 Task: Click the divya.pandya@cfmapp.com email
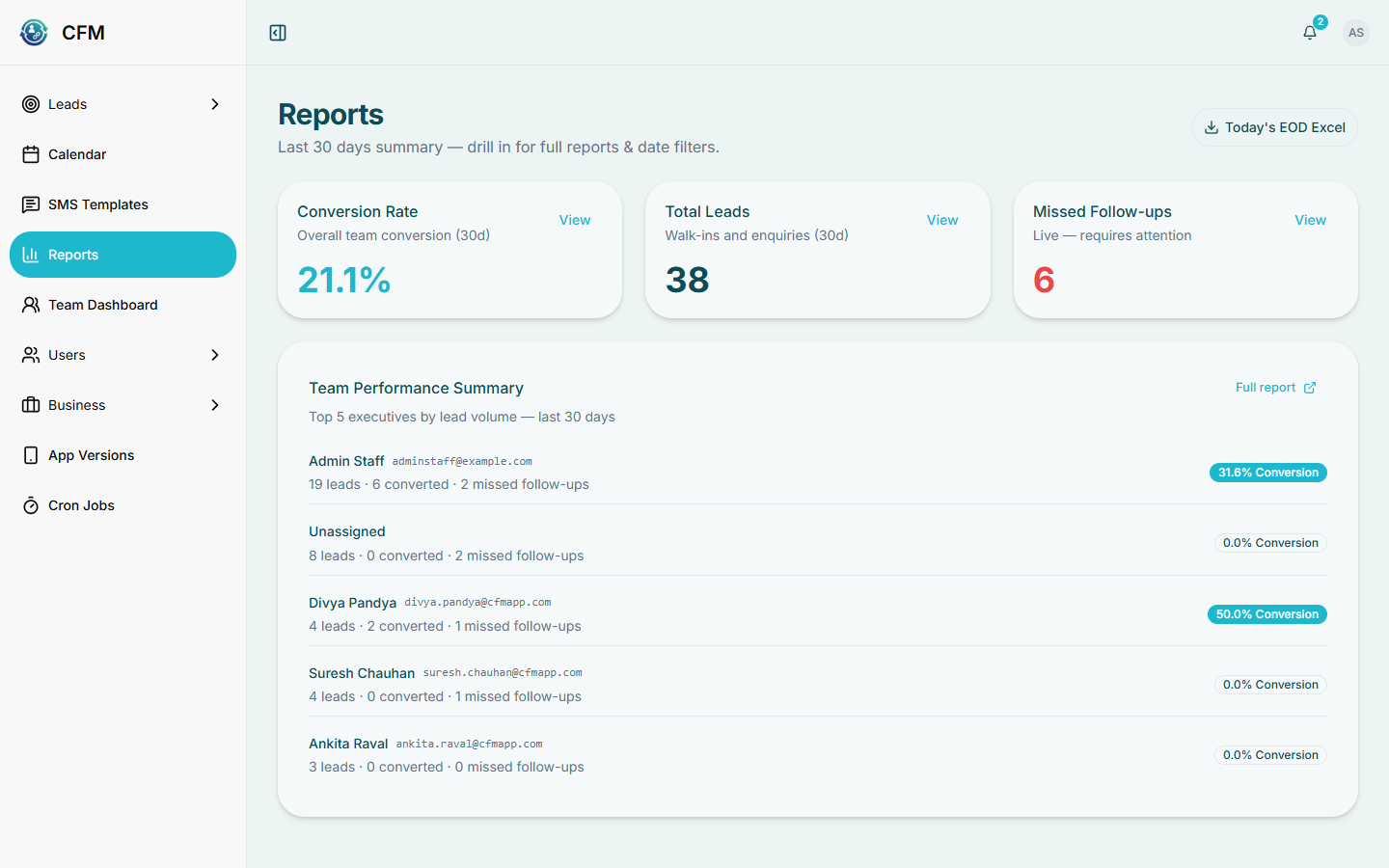point(477,603)
